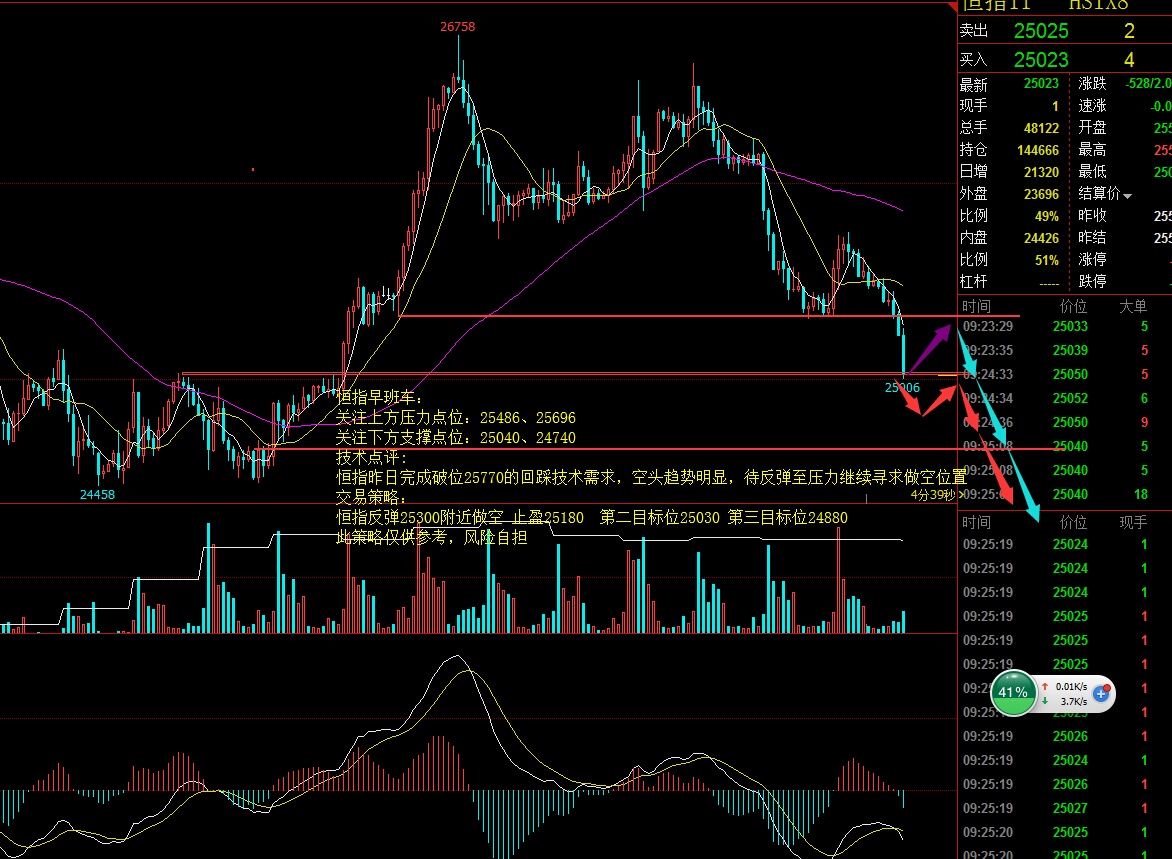Click the 大单 column header
Image resolution: width=1172 pixels, height=859 pixels.
coord(1132,306)
